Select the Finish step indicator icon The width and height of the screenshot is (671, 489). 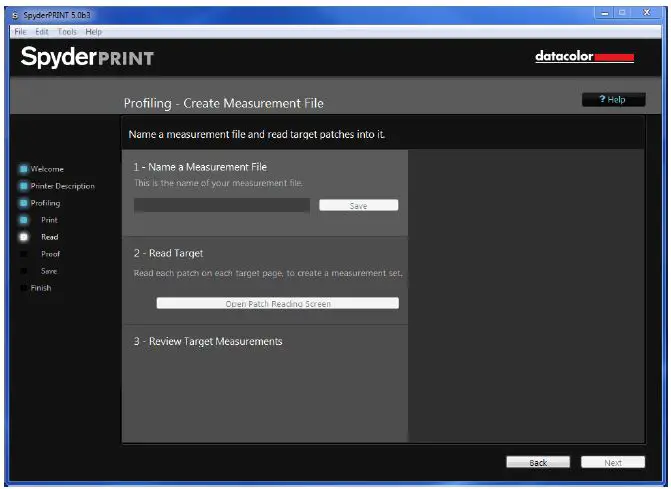click(x=24, y=287)
